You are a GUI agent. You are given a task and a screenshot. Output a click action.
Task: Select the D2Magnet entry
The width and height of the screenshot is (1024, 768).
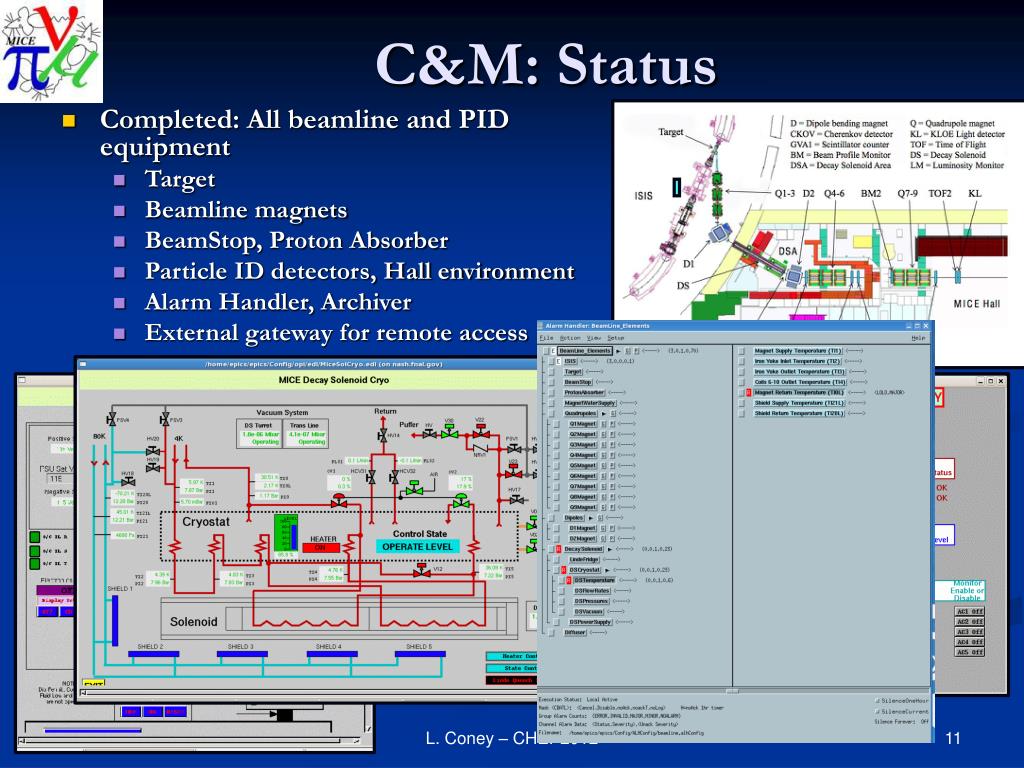coord(583,539)
